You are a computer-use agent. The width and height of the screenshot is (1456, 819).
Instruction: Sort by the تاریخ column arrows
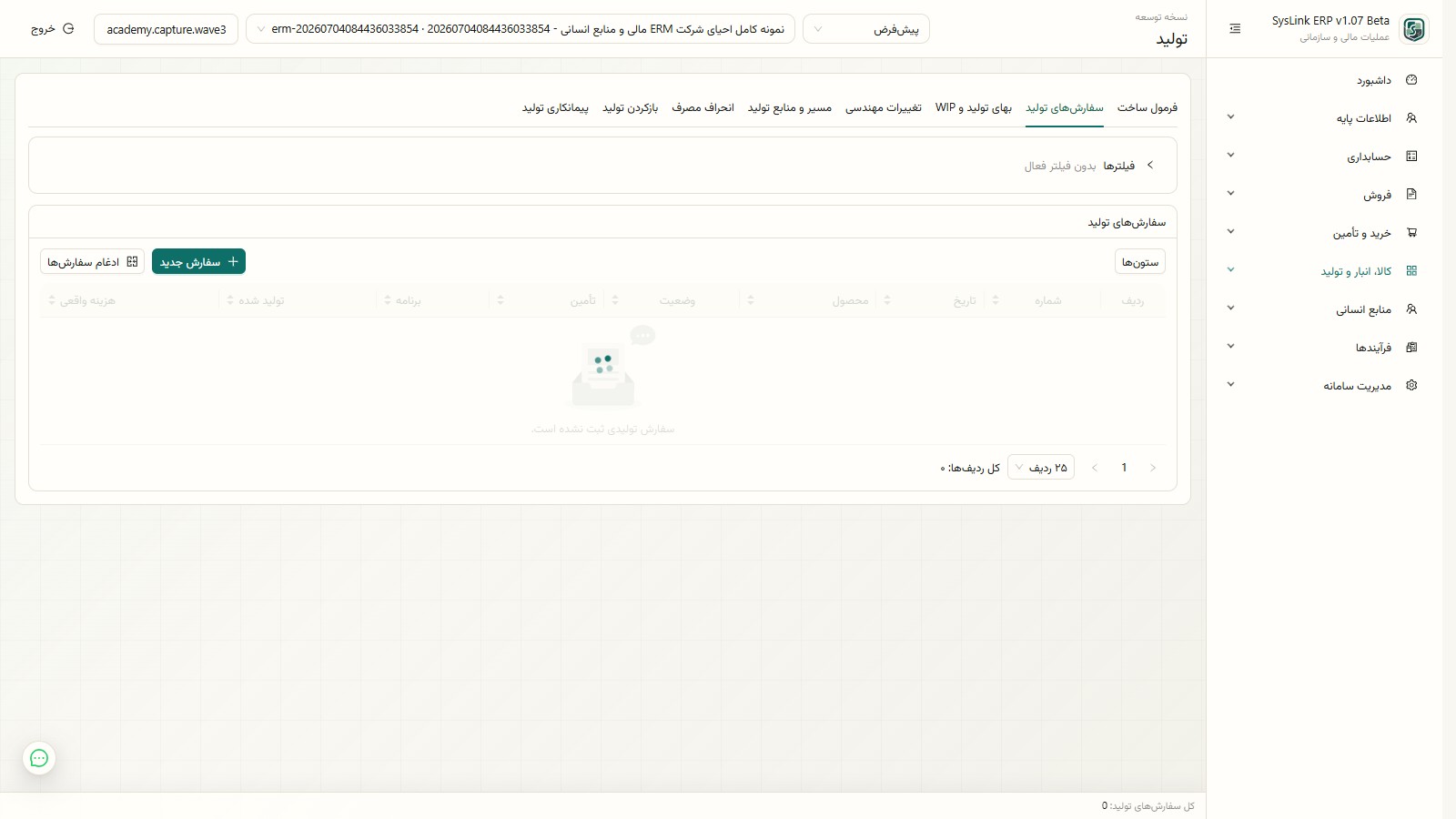pos(887,300)
